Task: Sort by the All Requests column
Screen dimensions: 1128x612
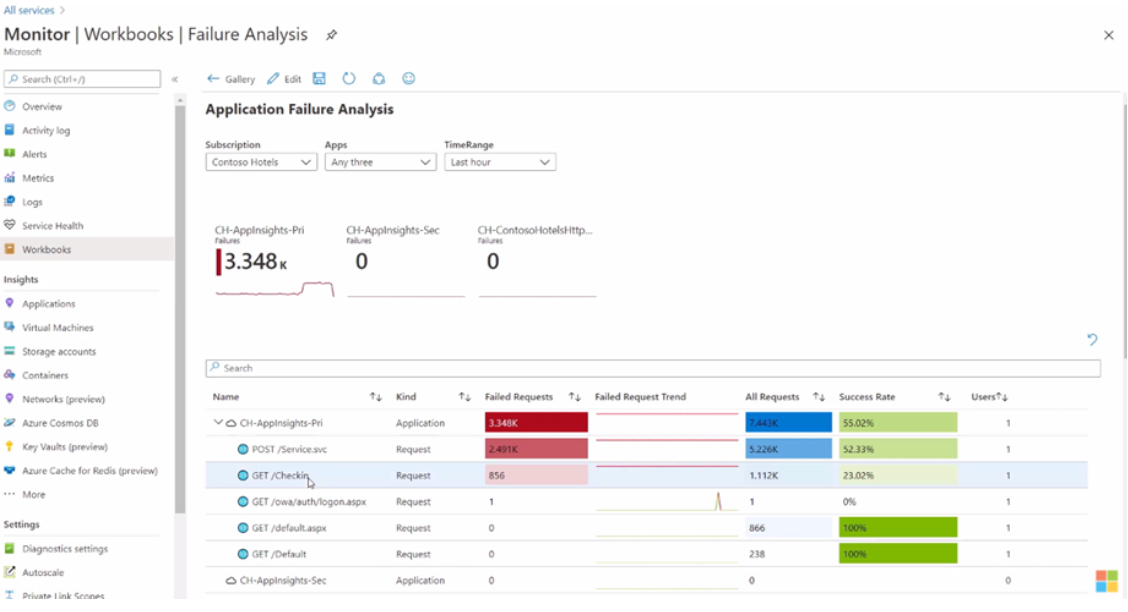Action: coord(819,397)
